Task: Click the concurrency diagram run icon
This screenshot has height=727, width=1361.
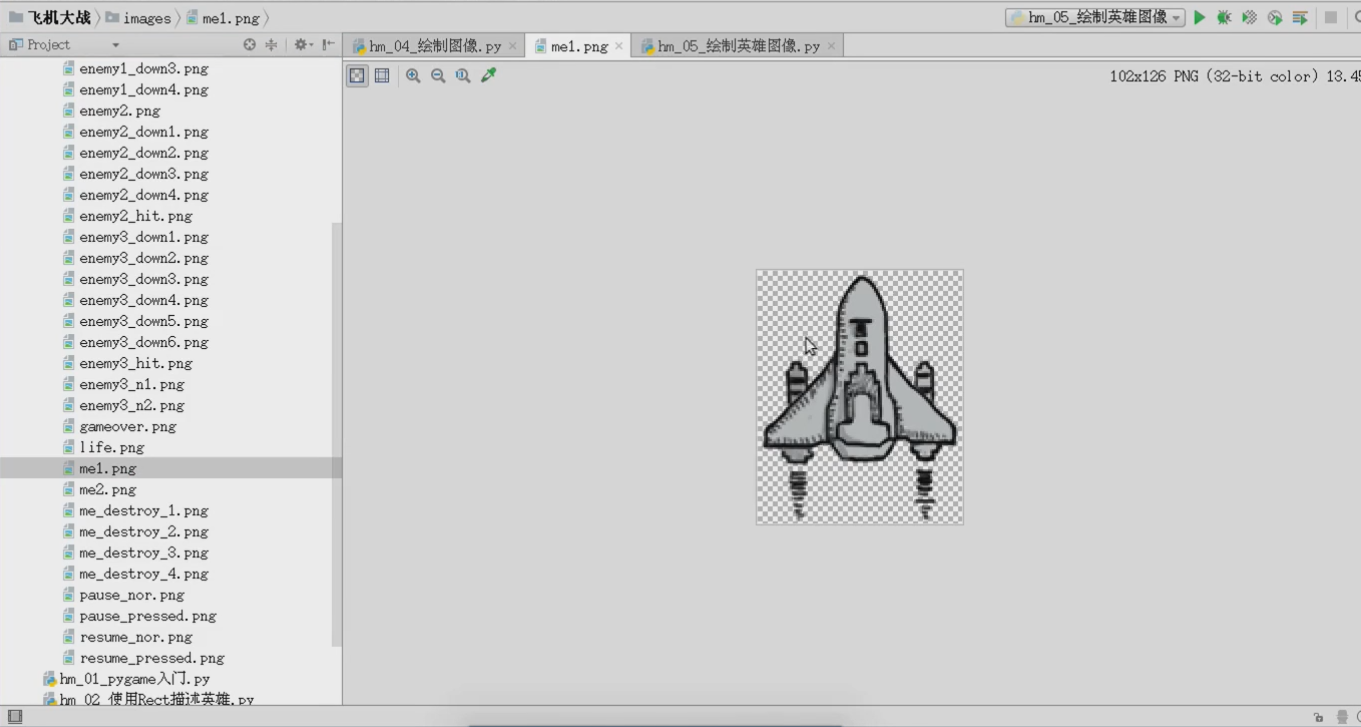Action: (x=1300, y=17)
